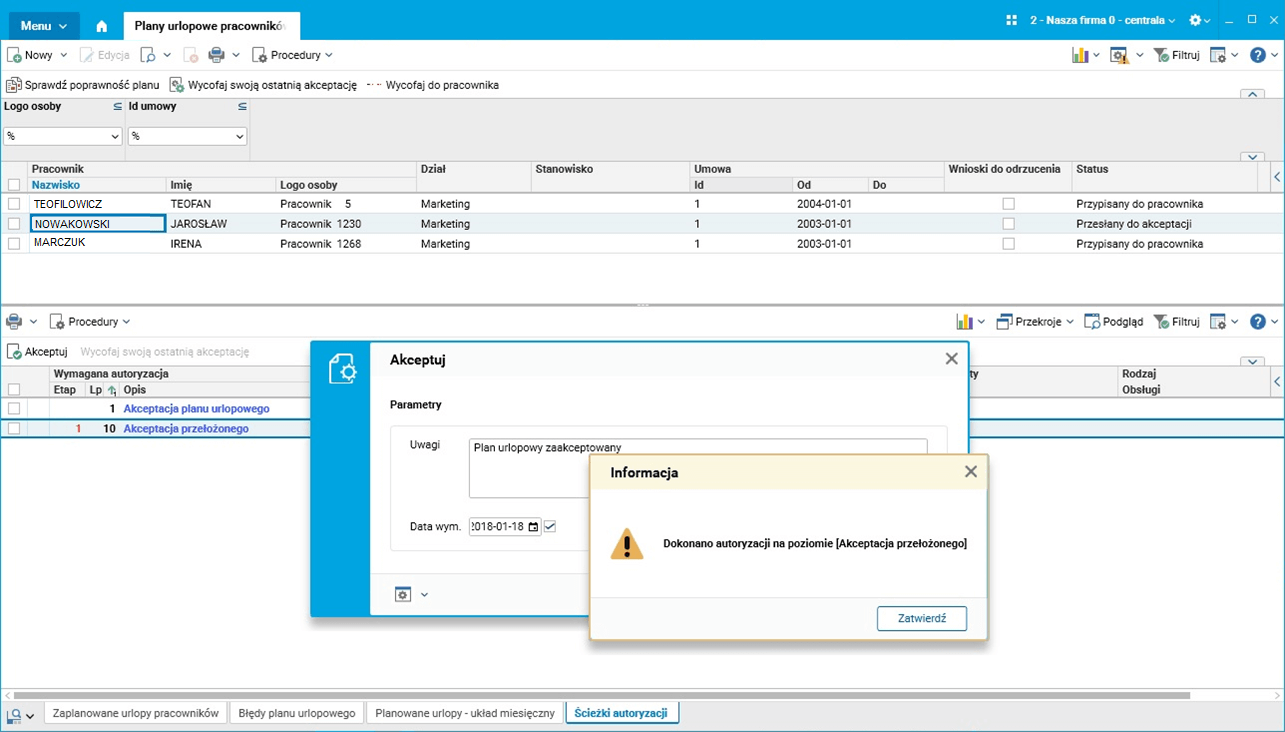Check Wnioski do odrzucenia for TEOFILOWICZ

pos(1008,204)
